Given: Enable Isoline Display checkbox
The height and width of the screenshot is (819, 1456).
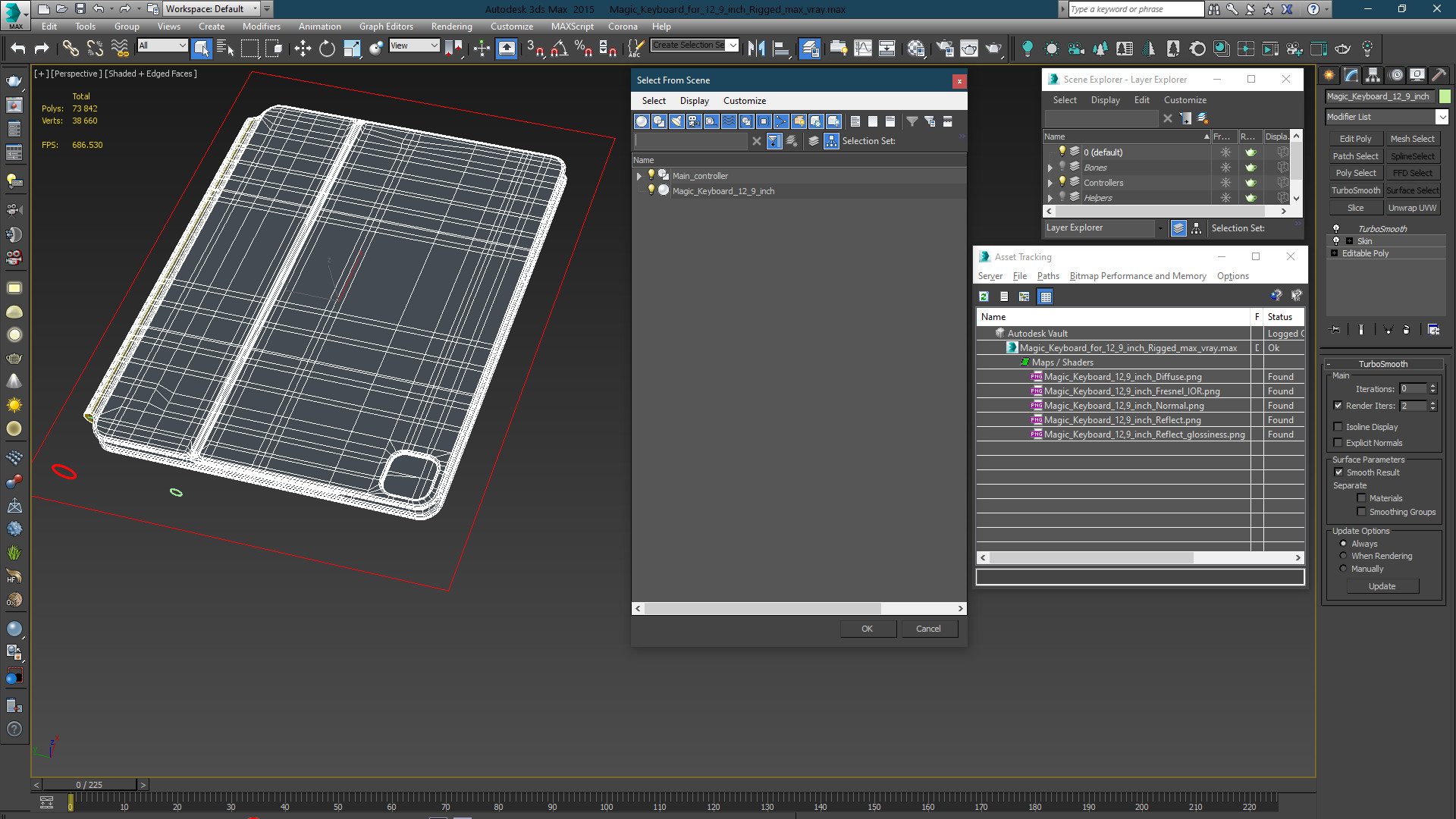Looking at the screenshot, I should pos(1338,427).
